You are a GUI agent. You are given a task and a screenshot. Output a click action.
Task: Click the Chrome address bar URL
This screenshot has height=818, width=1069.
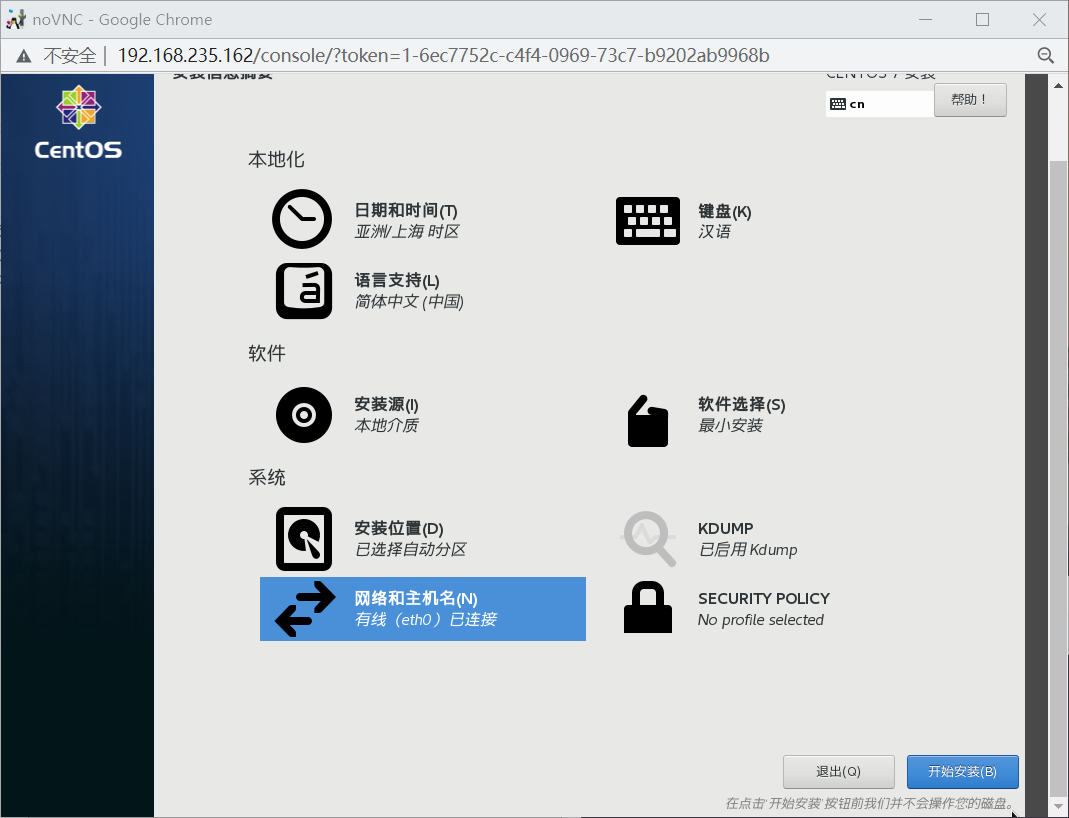[x=444, y=55]
